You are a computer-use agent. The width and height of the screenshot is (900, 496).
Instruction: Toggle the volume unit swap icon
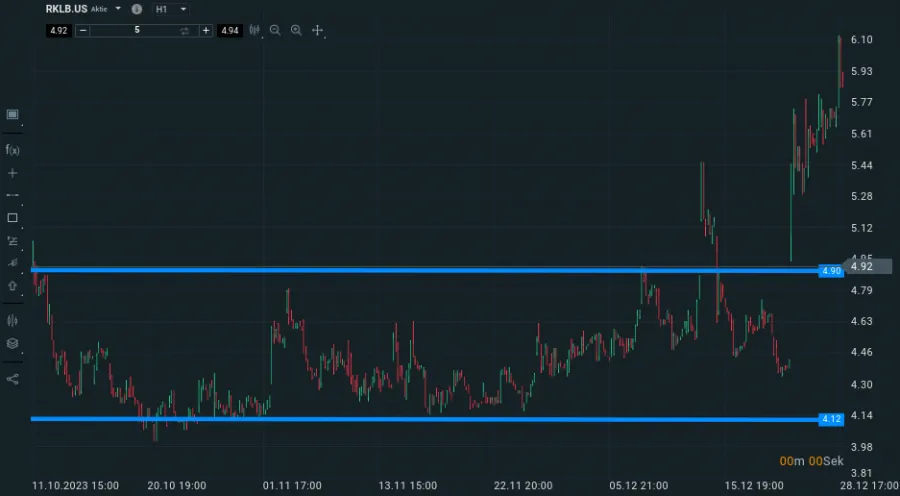185,30
